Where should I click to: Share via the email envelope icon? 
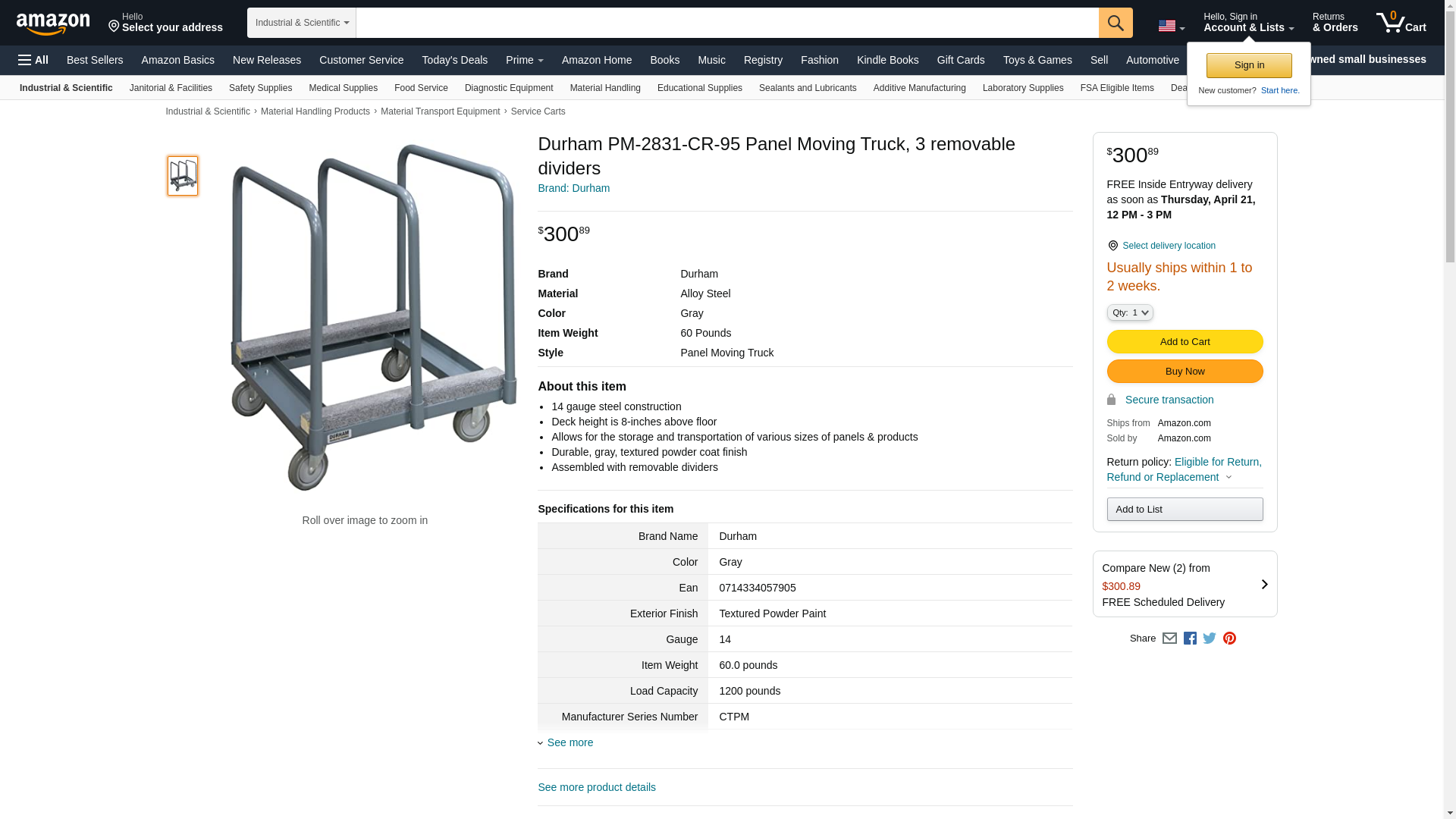point(1169,639)
